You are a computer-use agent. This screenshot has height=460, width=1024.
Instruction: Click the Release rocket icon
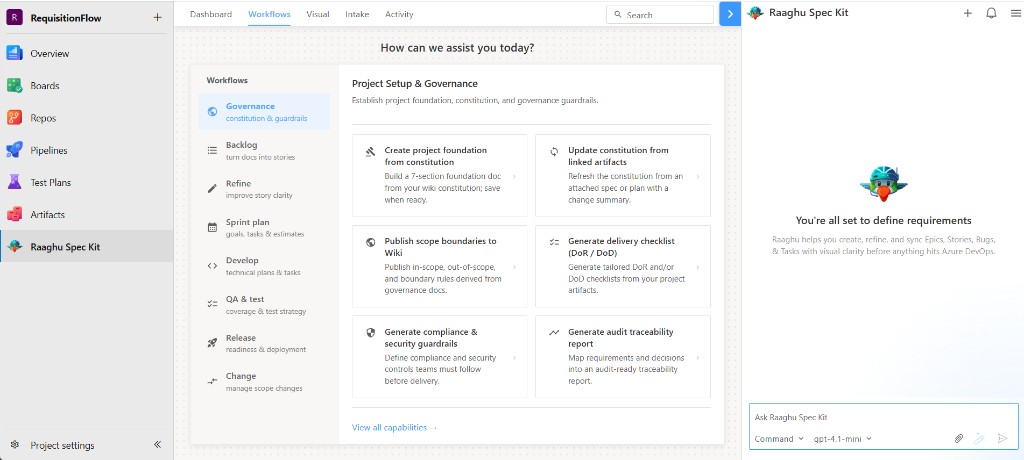click(x=212, y=342)
